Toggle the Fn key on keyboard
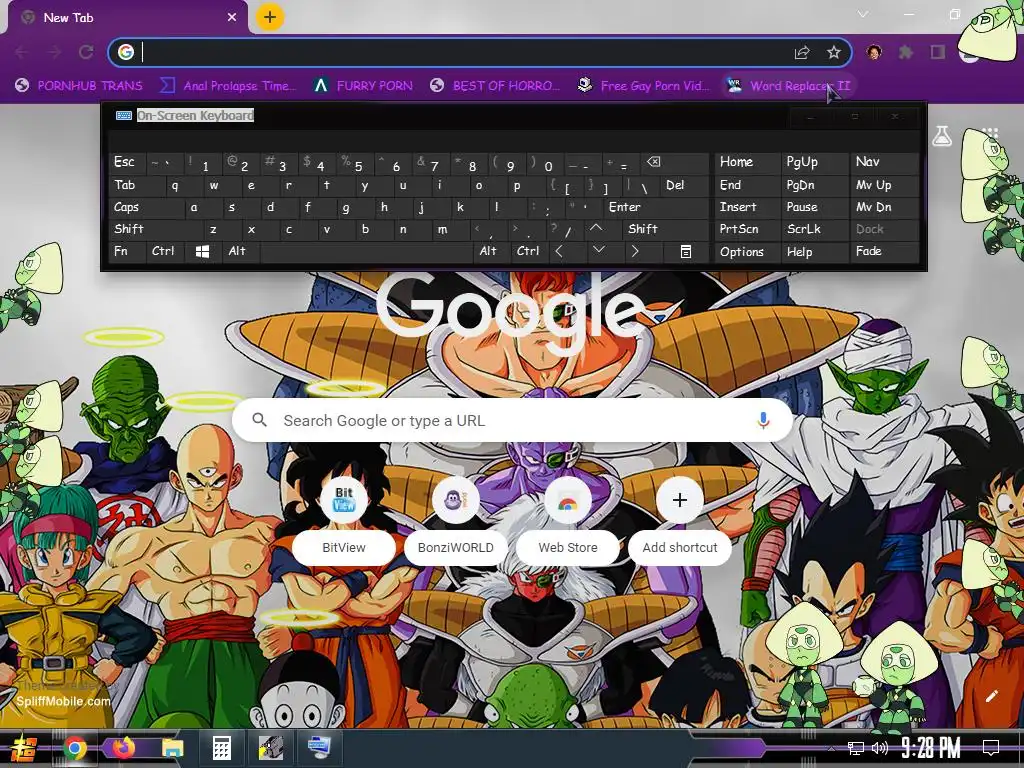 [128, 251]
